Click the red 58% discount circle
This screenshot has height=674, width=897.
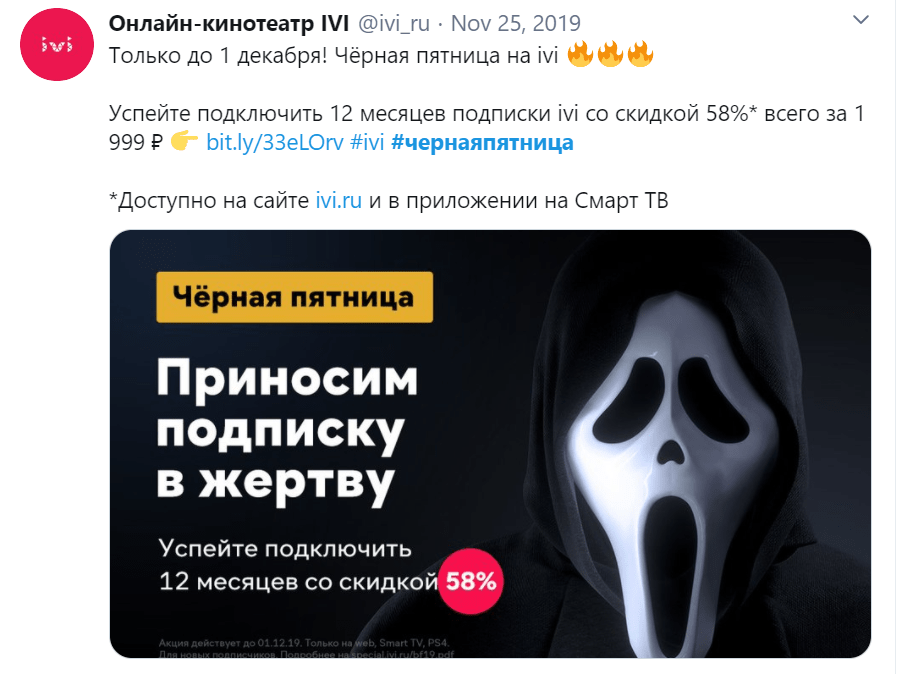coord(471,581)
